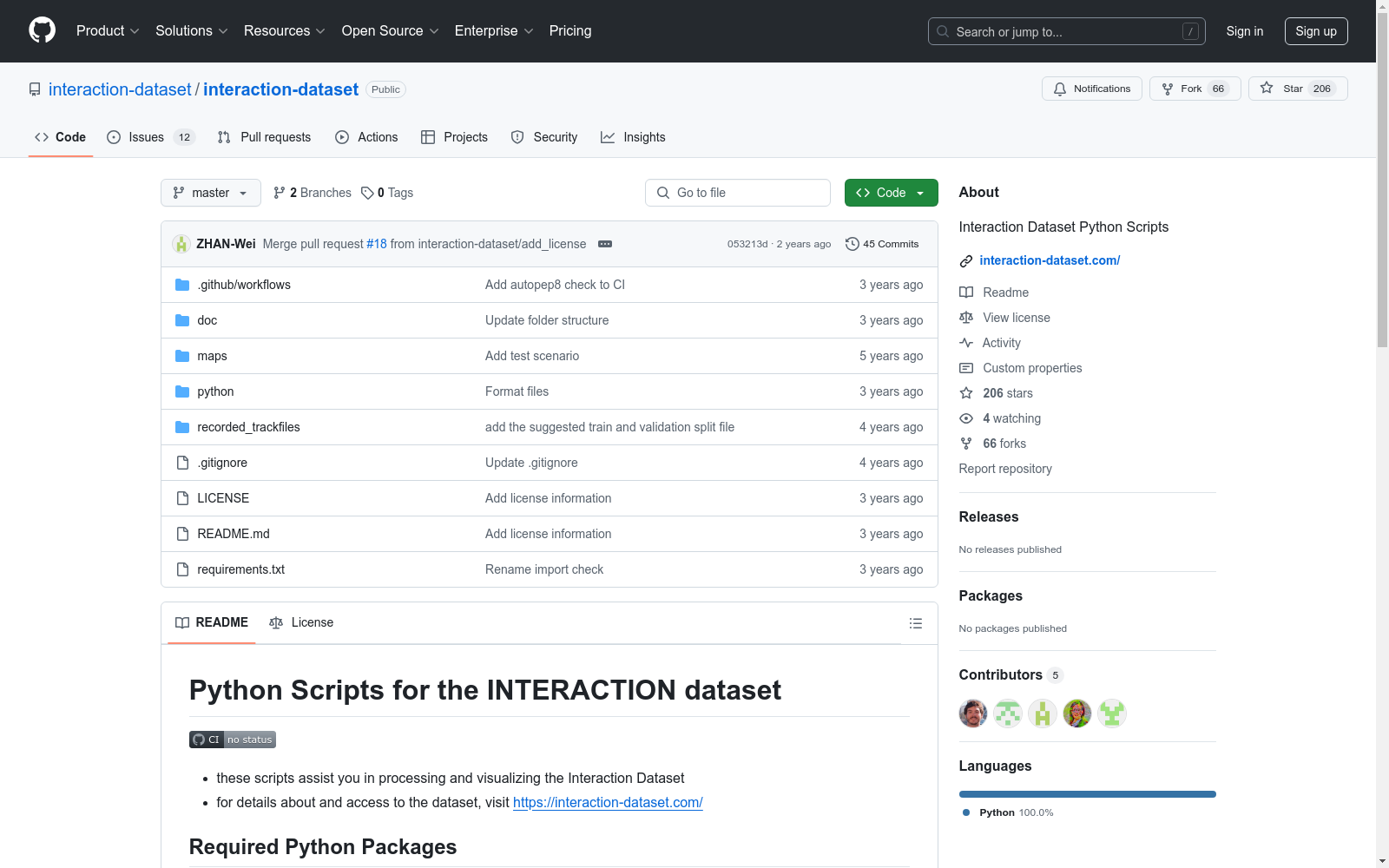Open the Insights graph icon
This screenshot has width=1389, height=868.
(x=609, y=137)
